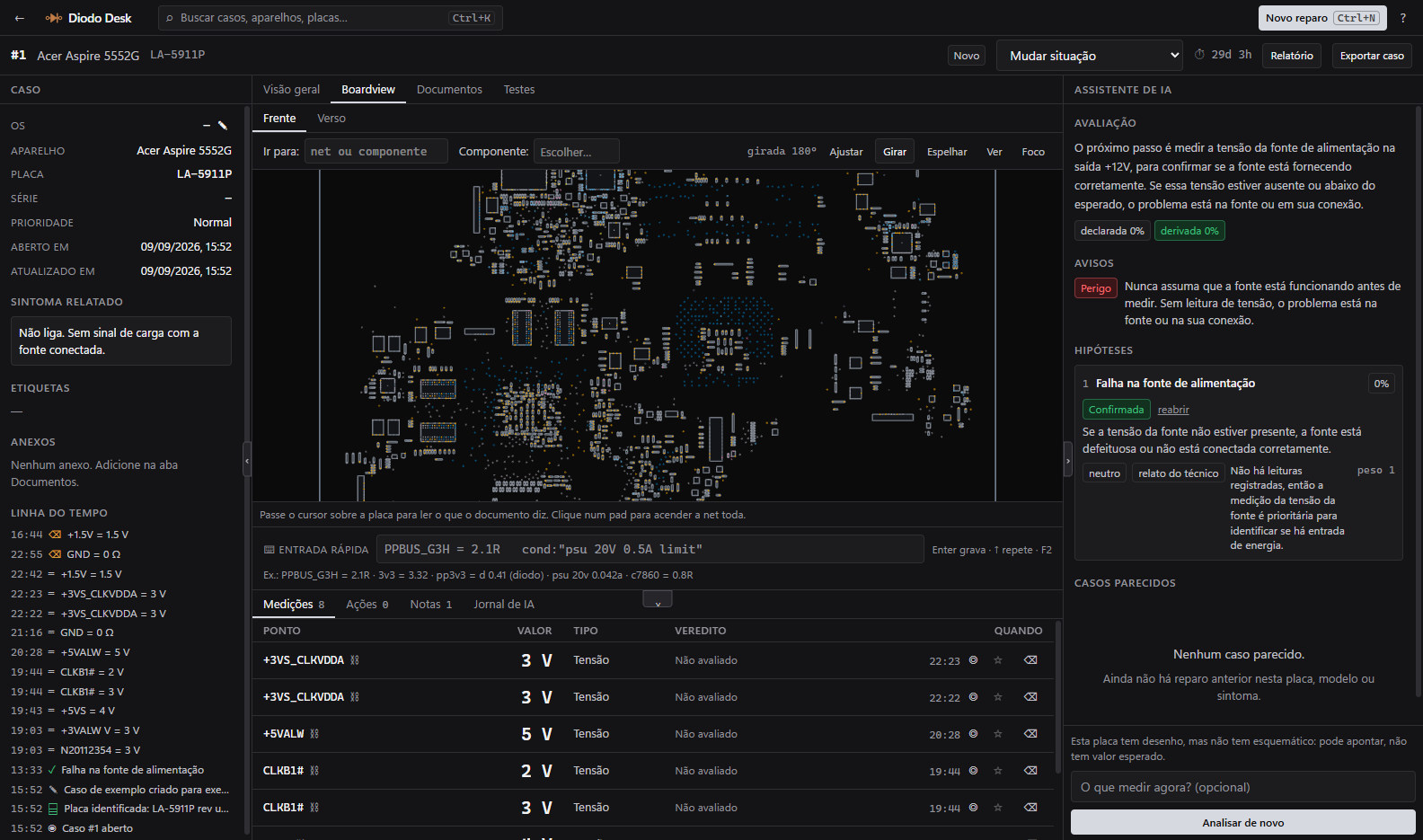Enable Foco mode on the boardview
1423x840 pixels.
[1033, 152]
